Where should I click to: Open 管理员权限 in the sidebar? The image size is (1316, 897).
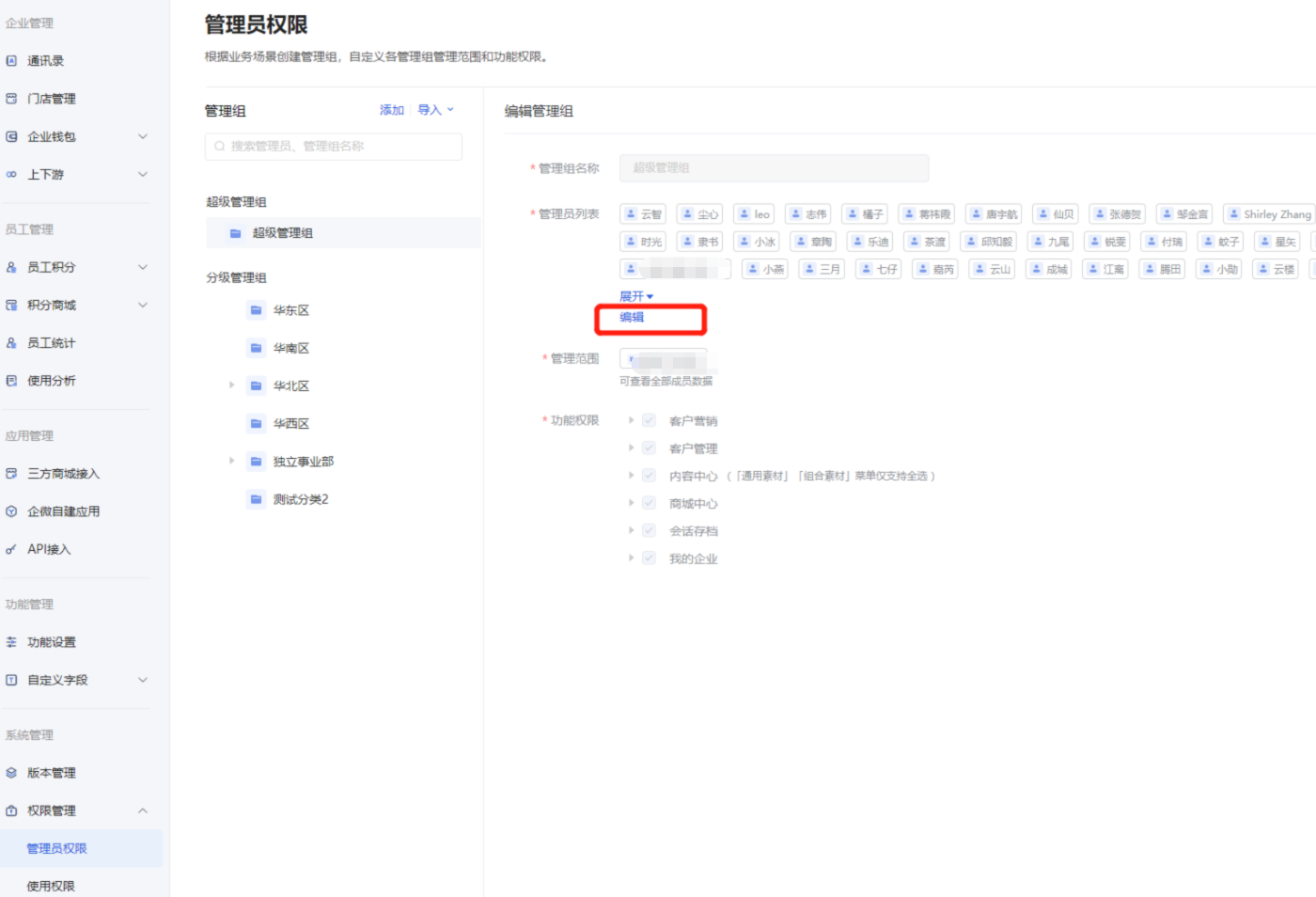coord(81,848)
